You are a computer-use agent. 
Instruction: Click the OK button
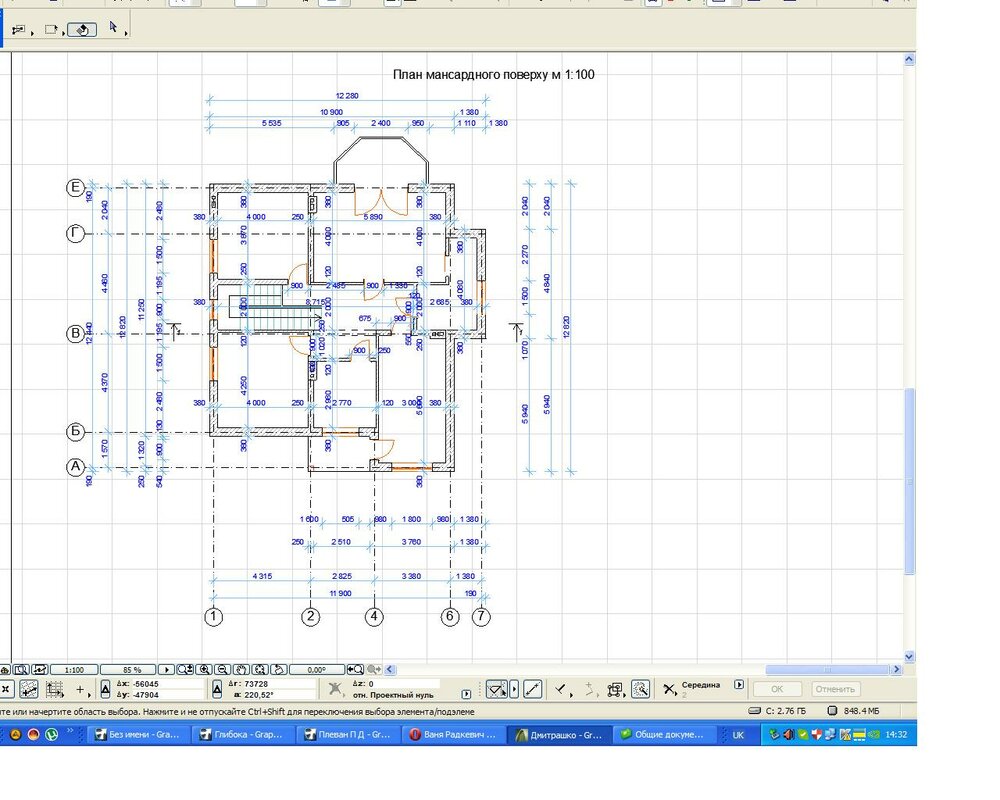tap(777, 689)
